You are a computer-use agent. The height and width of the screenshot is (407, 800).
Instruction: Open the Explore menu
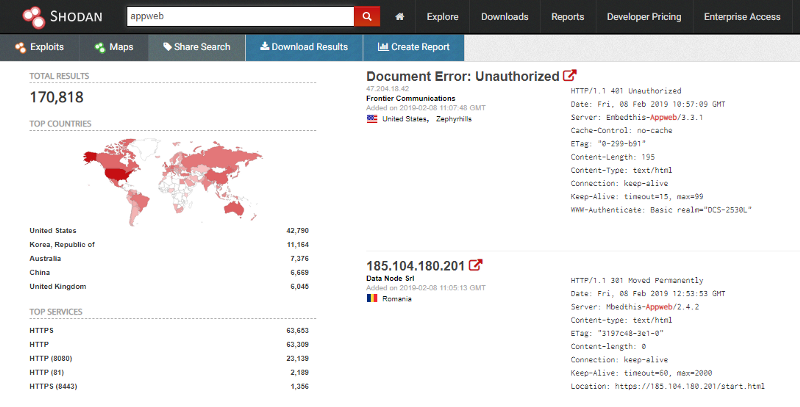point(442,17)
